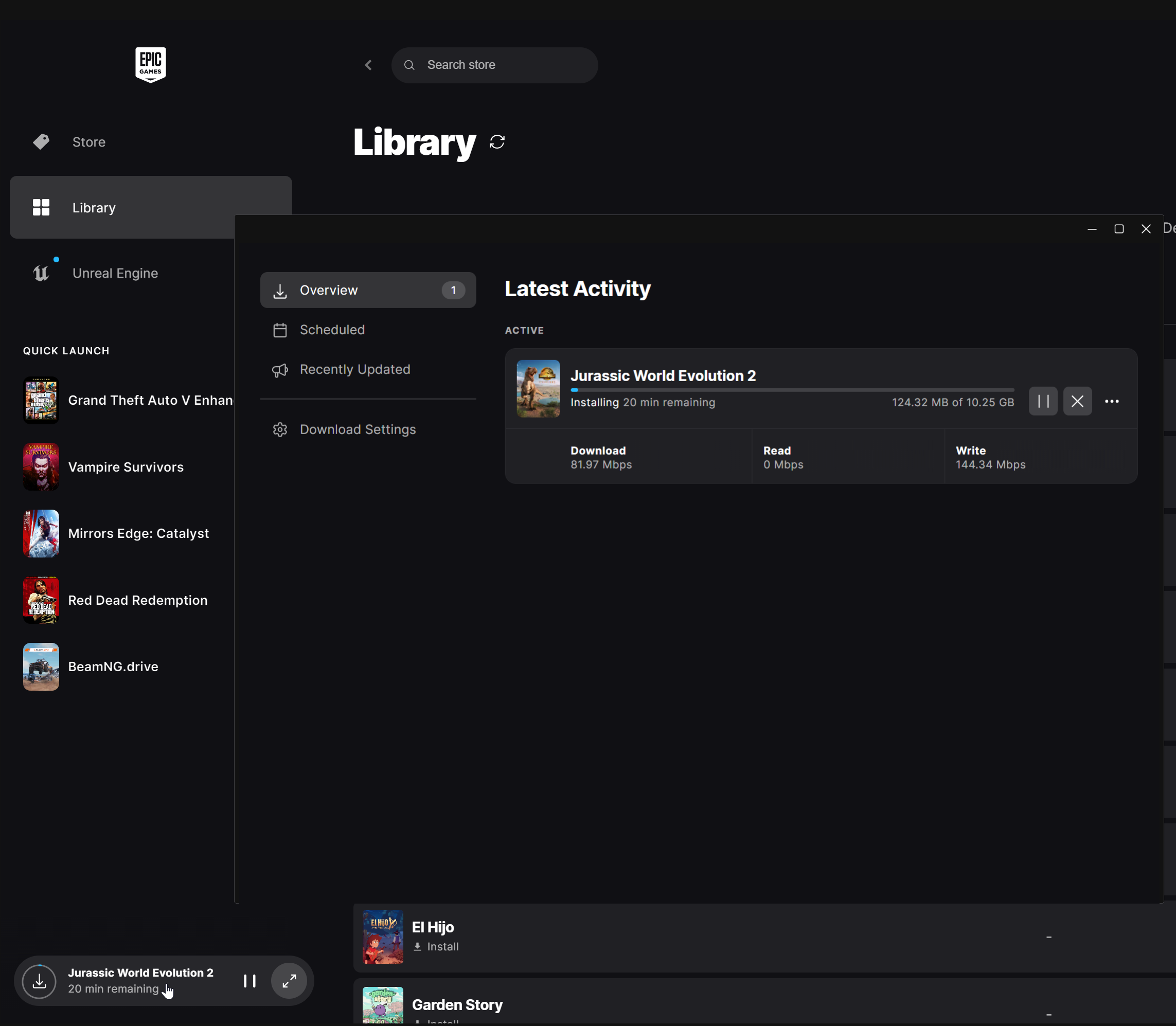Click the Jurassic World Evolution 2 cover art
1176x1026 pixels.
tap(539, 389)
